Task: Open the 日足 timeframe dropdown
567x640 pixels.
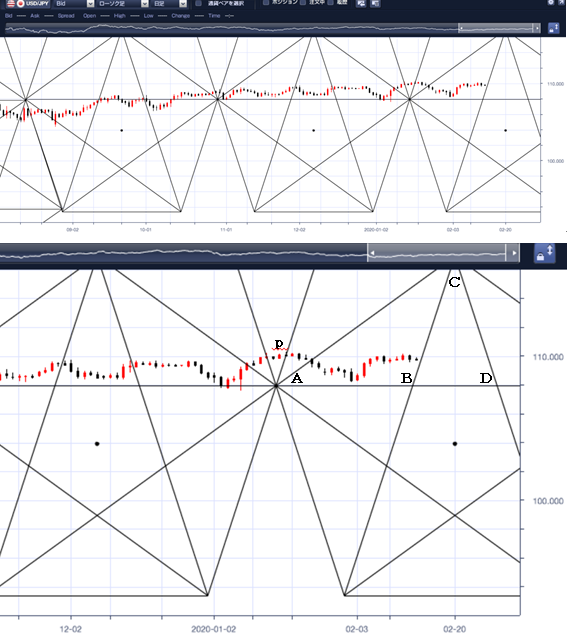Action: (x=169, y=3)
